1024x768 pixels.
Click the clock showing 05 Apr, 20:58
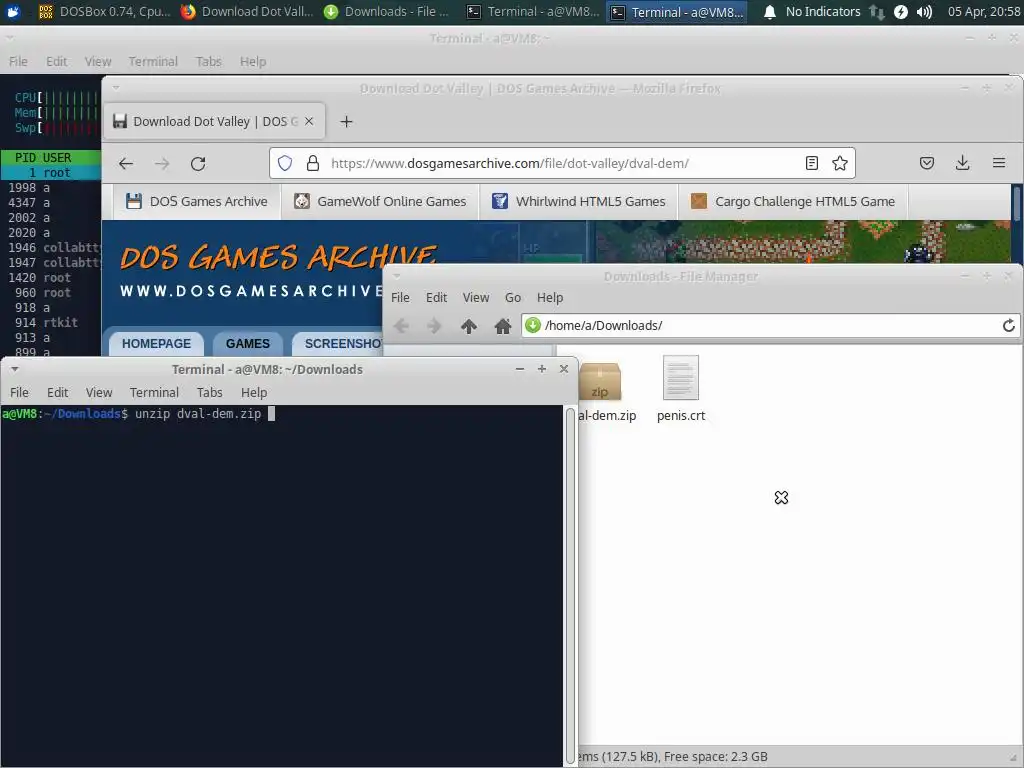pos(984,12)
